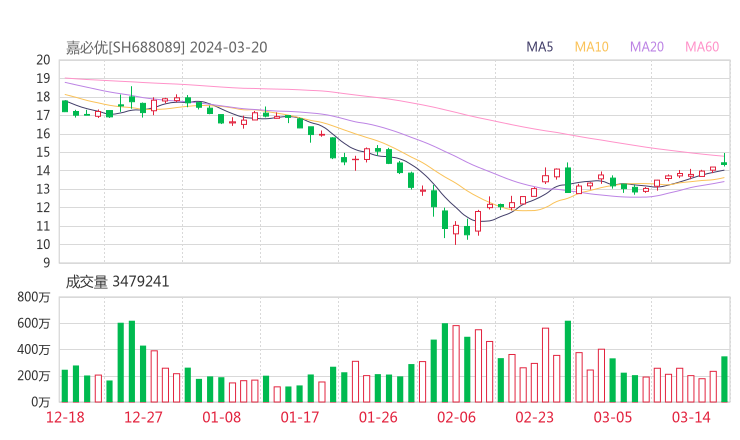Click the 01-08 date axis label

221,417
